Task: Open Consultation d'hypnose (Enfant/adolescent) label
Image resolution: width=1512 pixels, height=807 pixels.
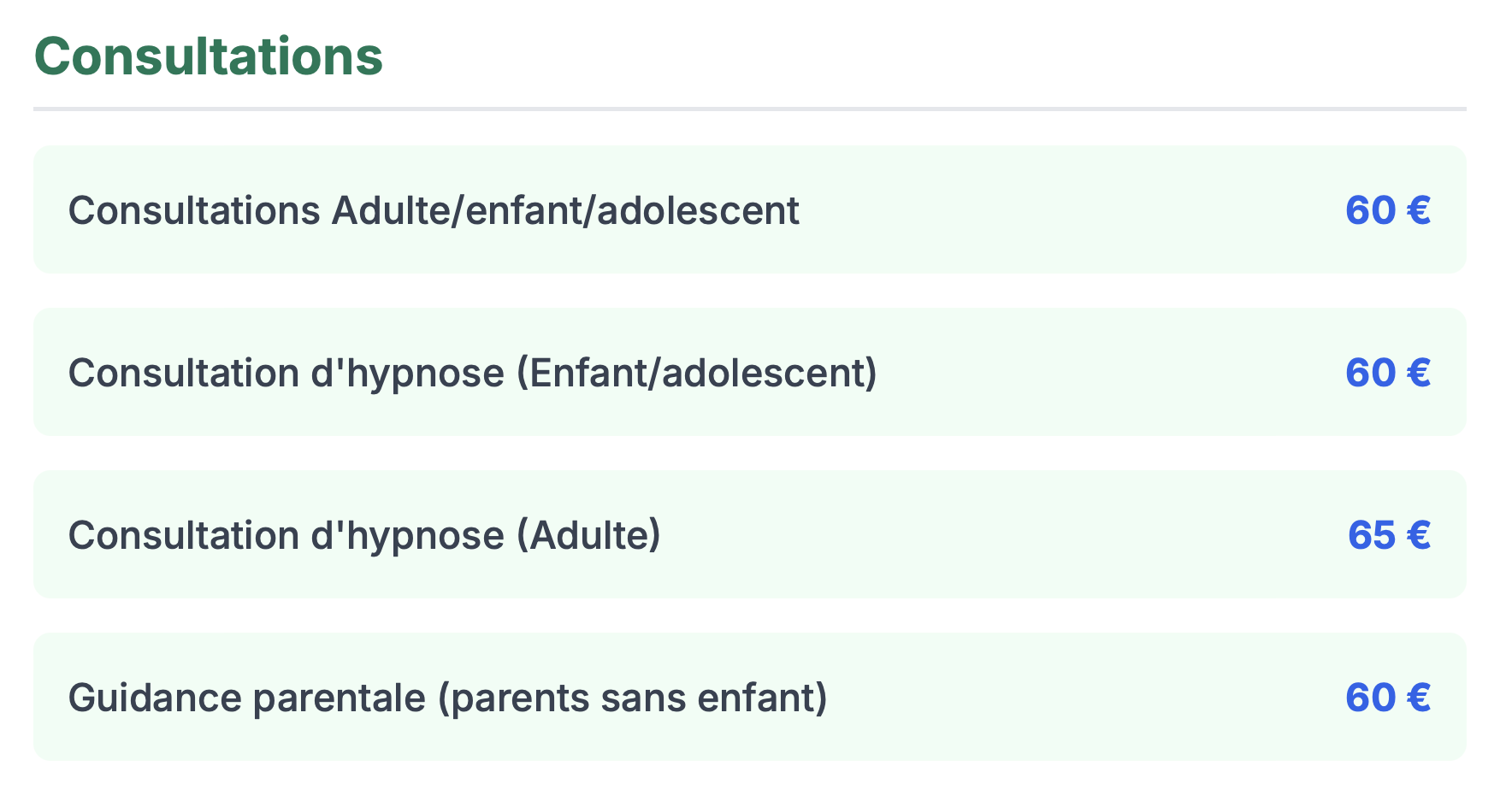Action: (x=472, y=373)
